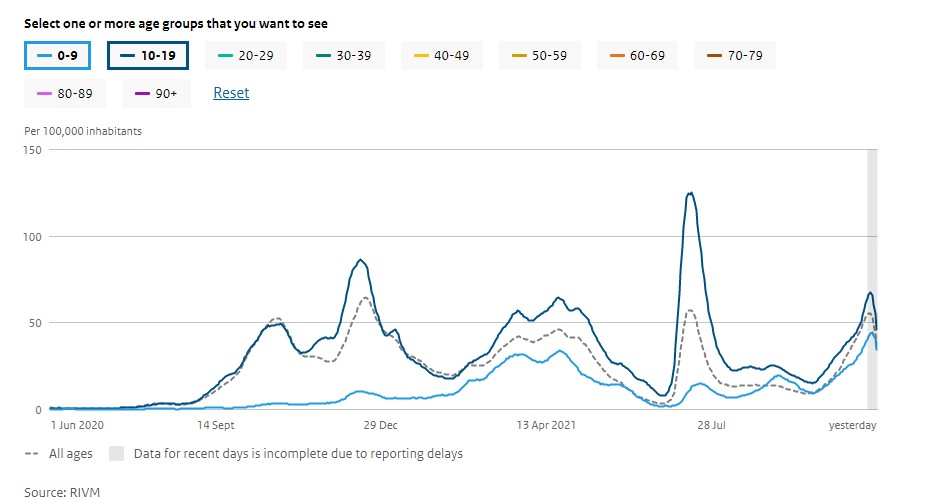Click the 13 Apr 2021 axis label
Viewport: 950px width, 500px height.
pyautogui.click(x=544, y=425)
